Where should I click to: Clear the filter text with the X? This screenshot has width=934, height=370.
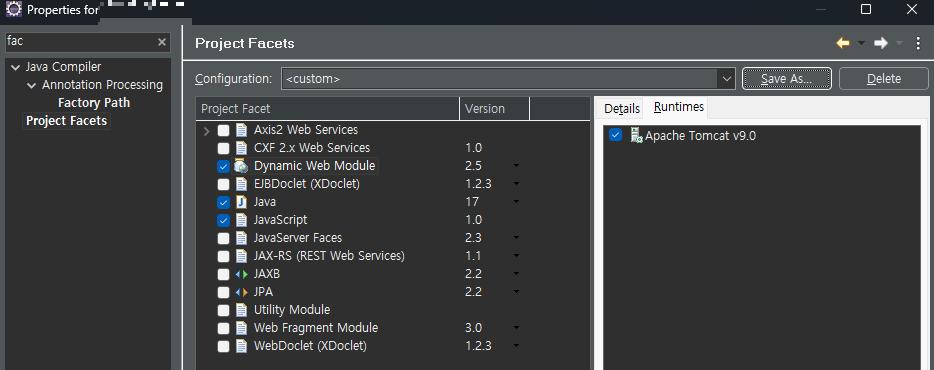coord(161,42)
